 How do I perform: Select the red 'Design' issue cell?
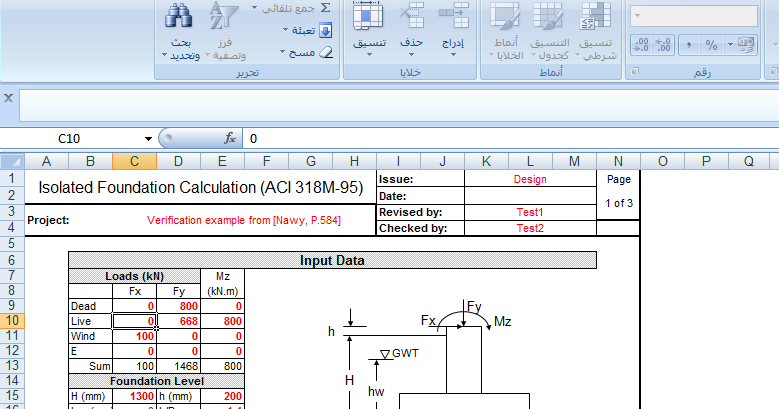(530, 179)
